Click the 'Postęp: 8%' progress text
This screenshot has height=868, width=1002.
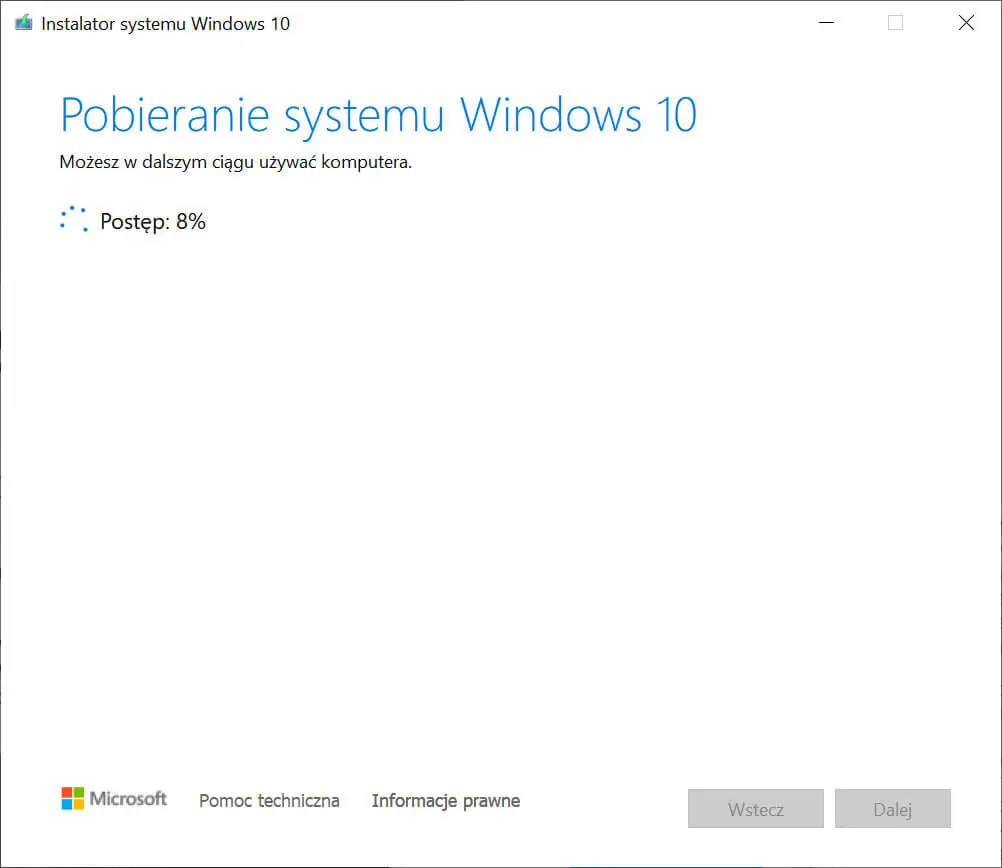153,222
